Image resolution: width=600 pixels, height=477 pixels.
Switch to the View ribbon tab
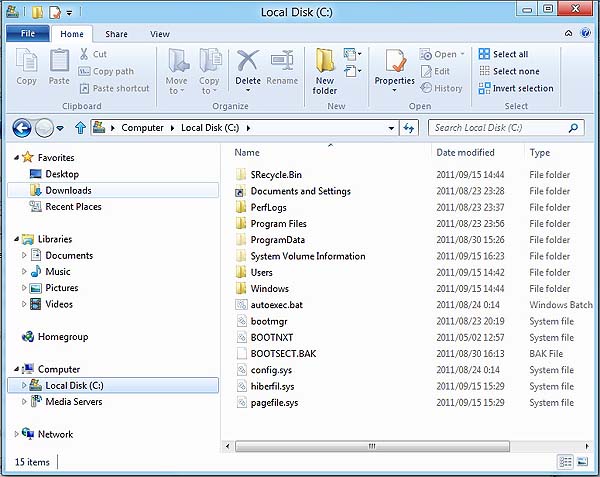(x=160, y=34)
